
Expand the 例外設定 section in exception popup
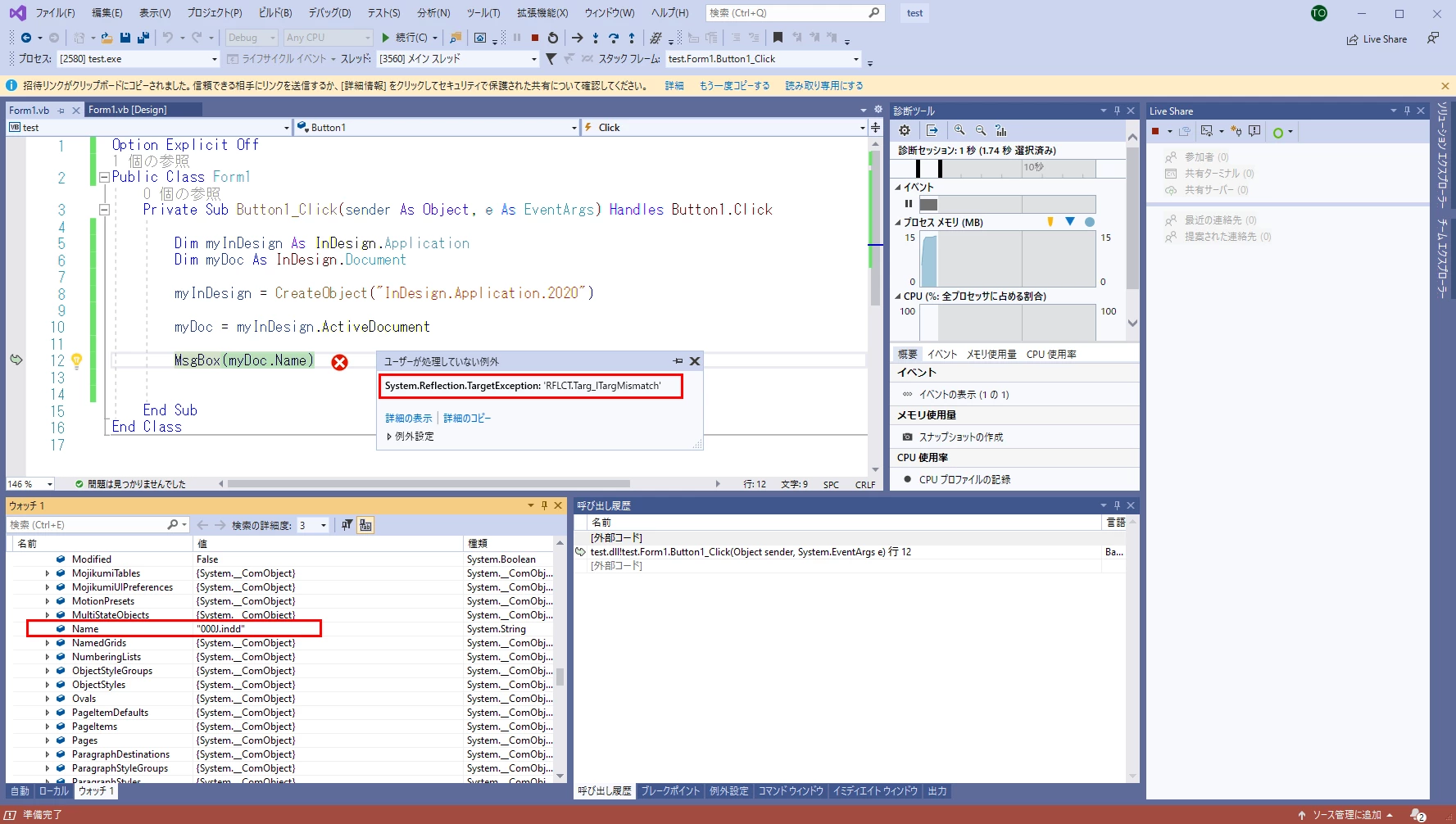410,437
